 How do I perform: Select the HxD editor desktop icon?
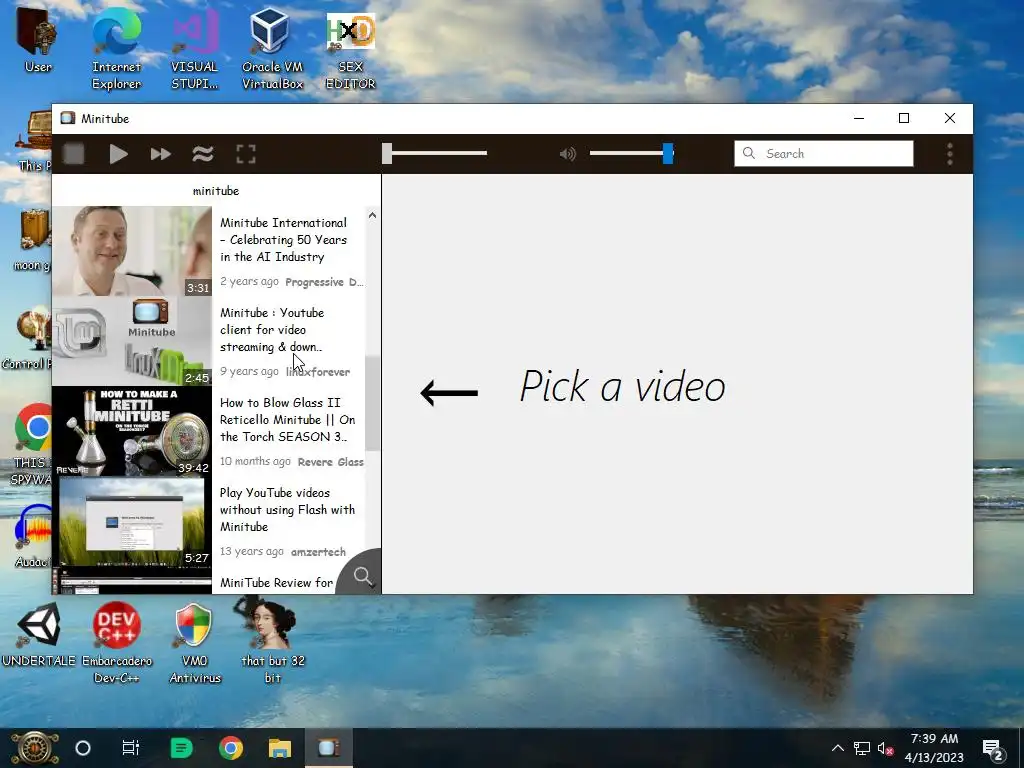[351, 49]
